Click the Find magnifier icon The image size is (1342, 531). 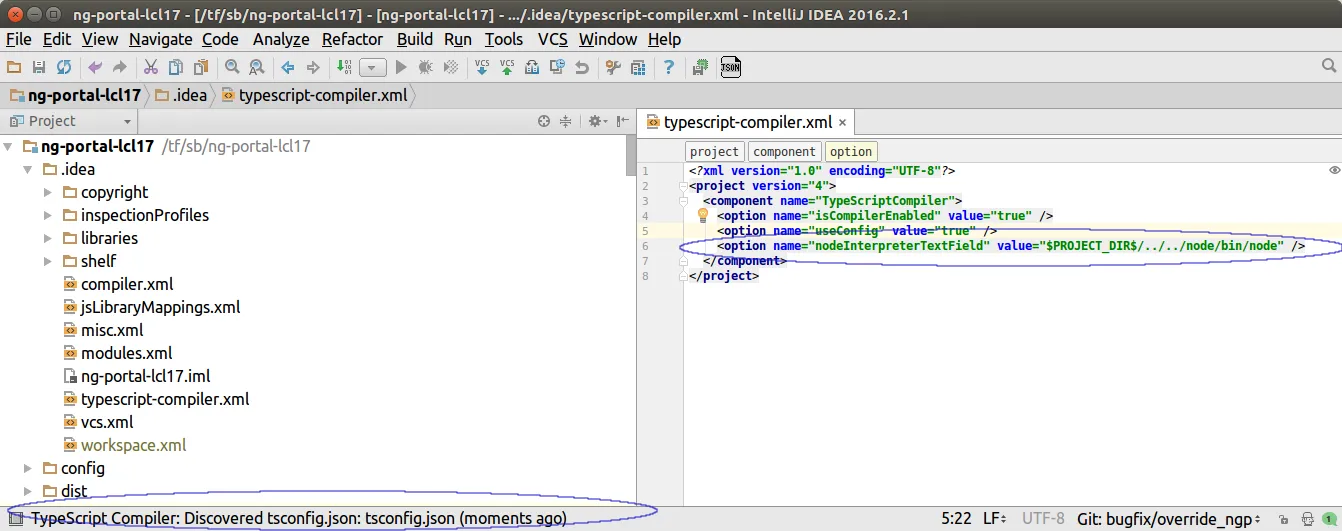click(232, 67)
